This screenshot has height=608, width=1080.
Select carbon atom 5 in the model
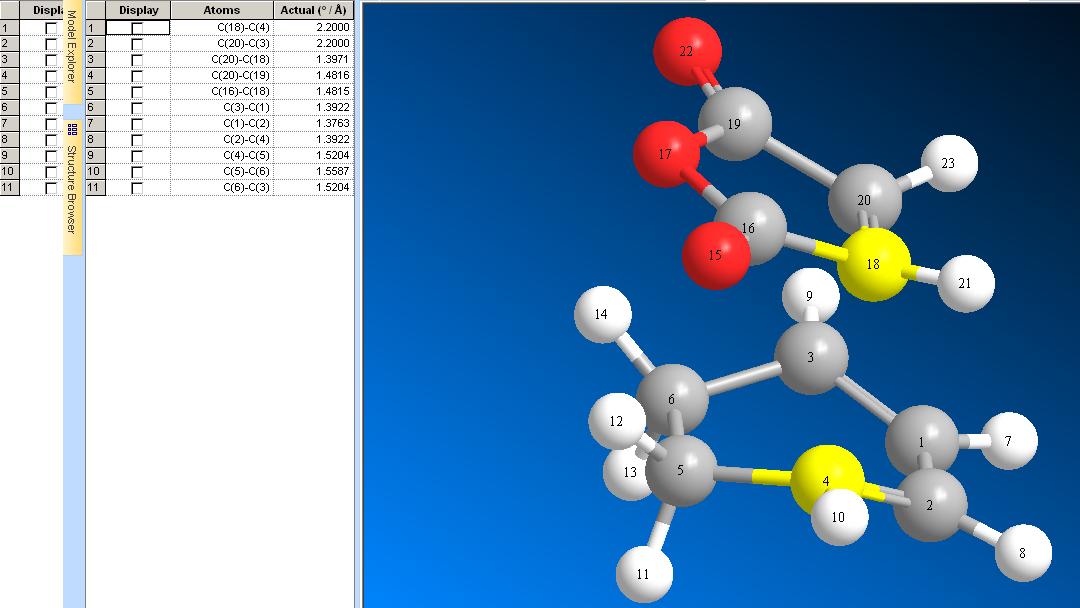681,470
